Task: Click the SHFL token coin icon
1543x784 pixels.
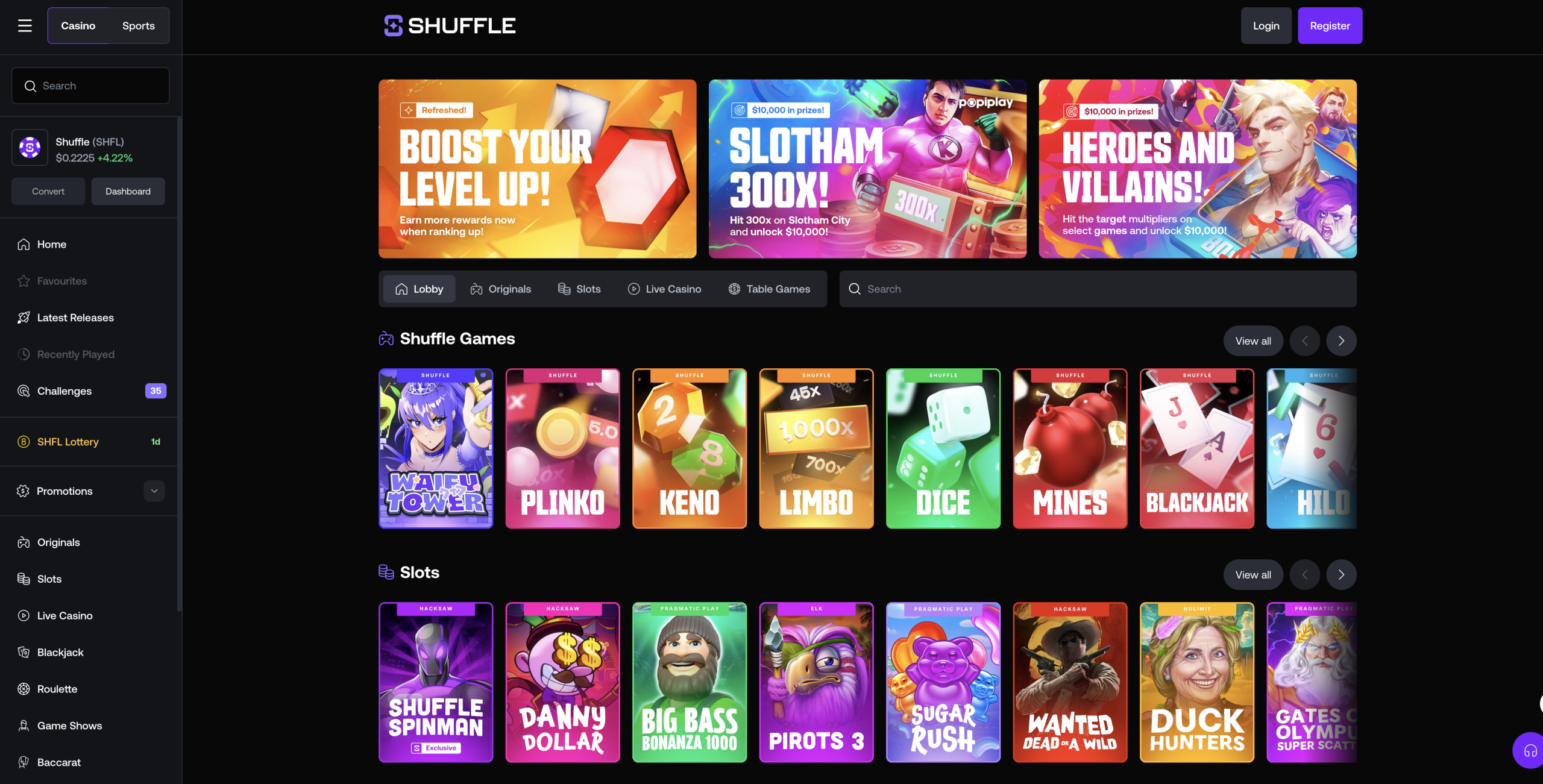Action: point(30,148)
